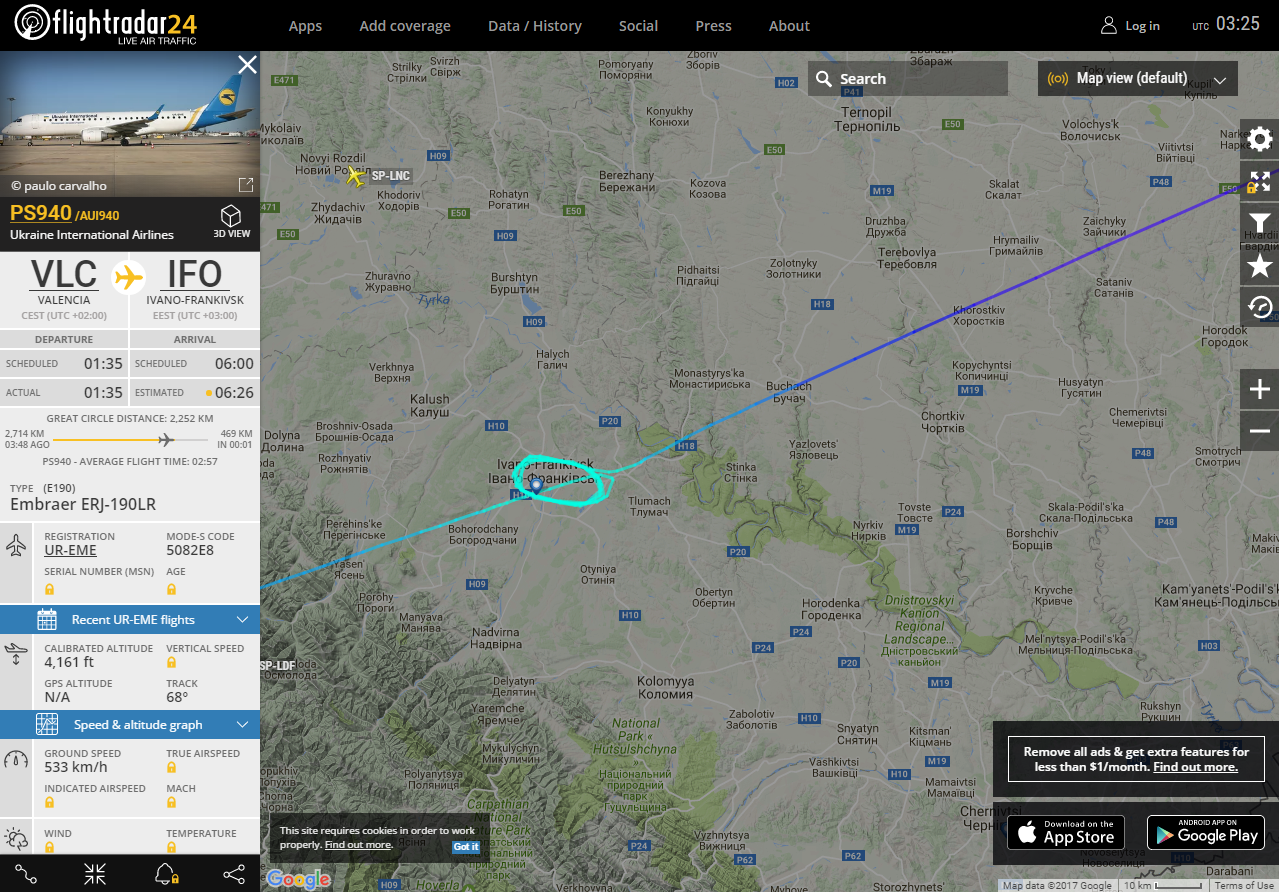Open the 3D VIEW cube icon
This screenshot has height=892, width=1279.
[x=231, y=221]
